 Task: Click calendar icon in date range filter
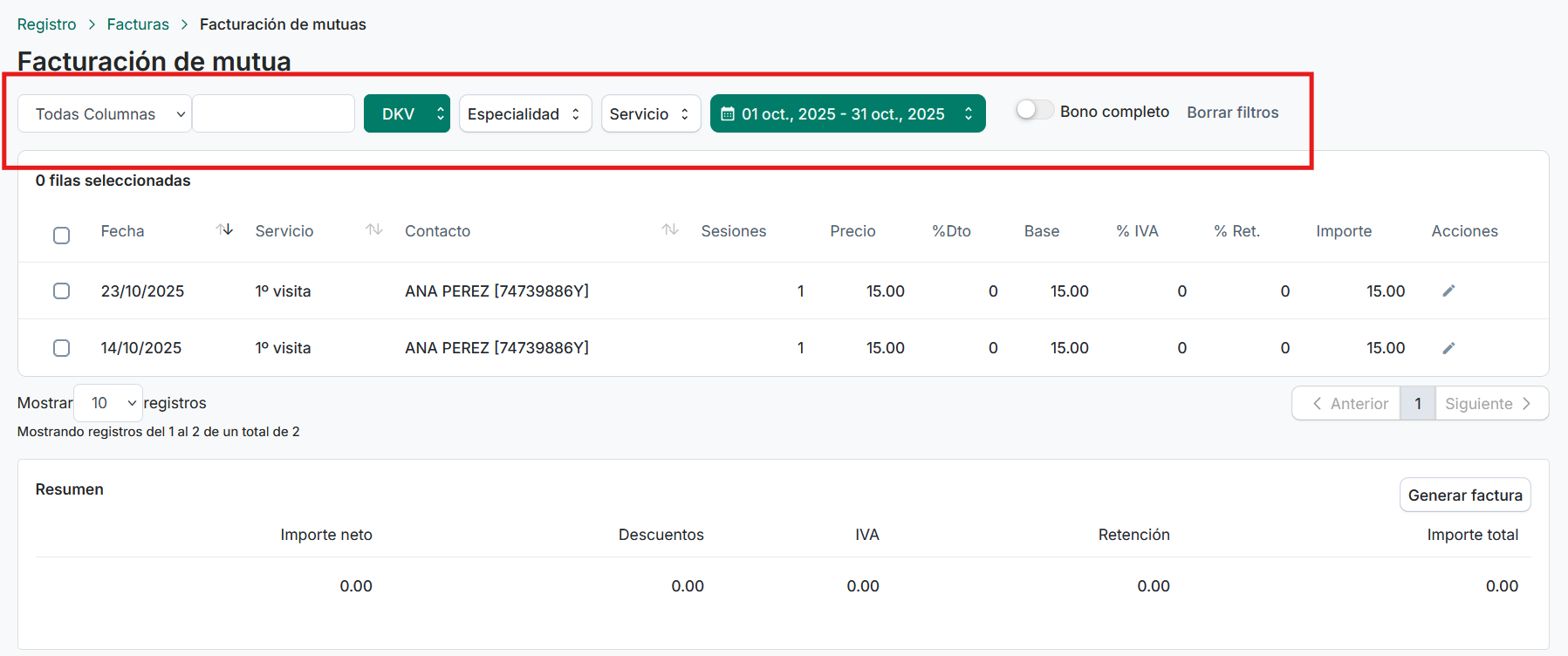tap(728, 114)
